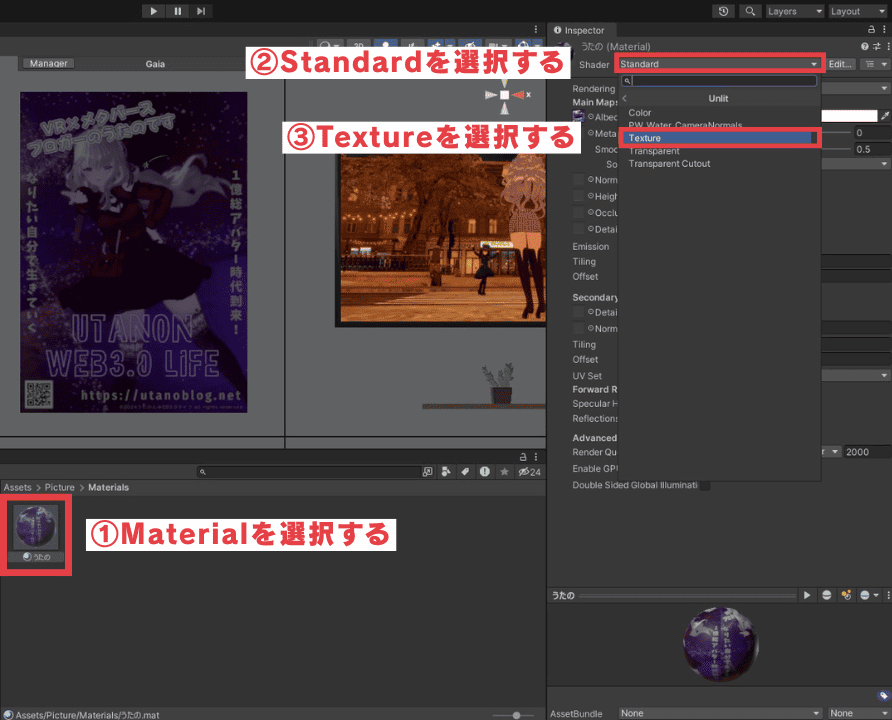Play the material preview animation
The image size is (892, 720).
(x=807, y=595)
